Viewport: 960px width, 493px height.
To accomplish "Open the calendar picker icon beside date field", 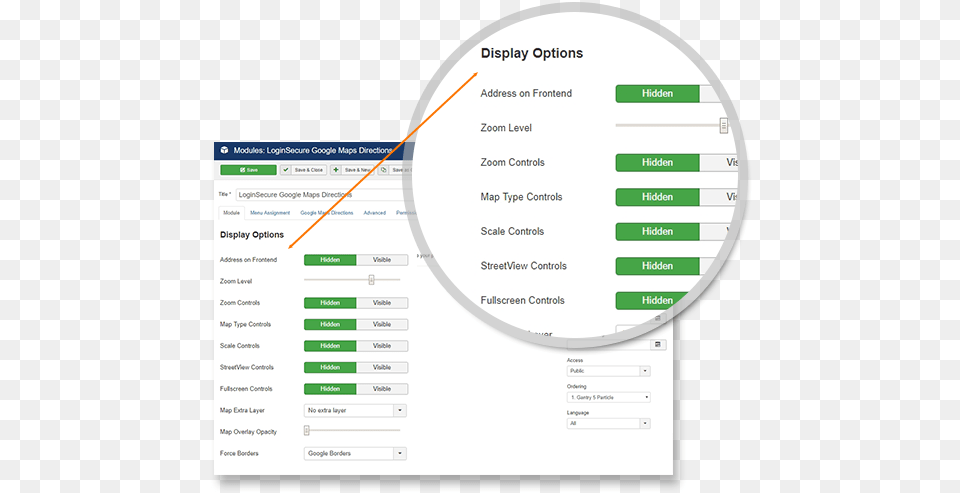I will click(x=658, y=344).
